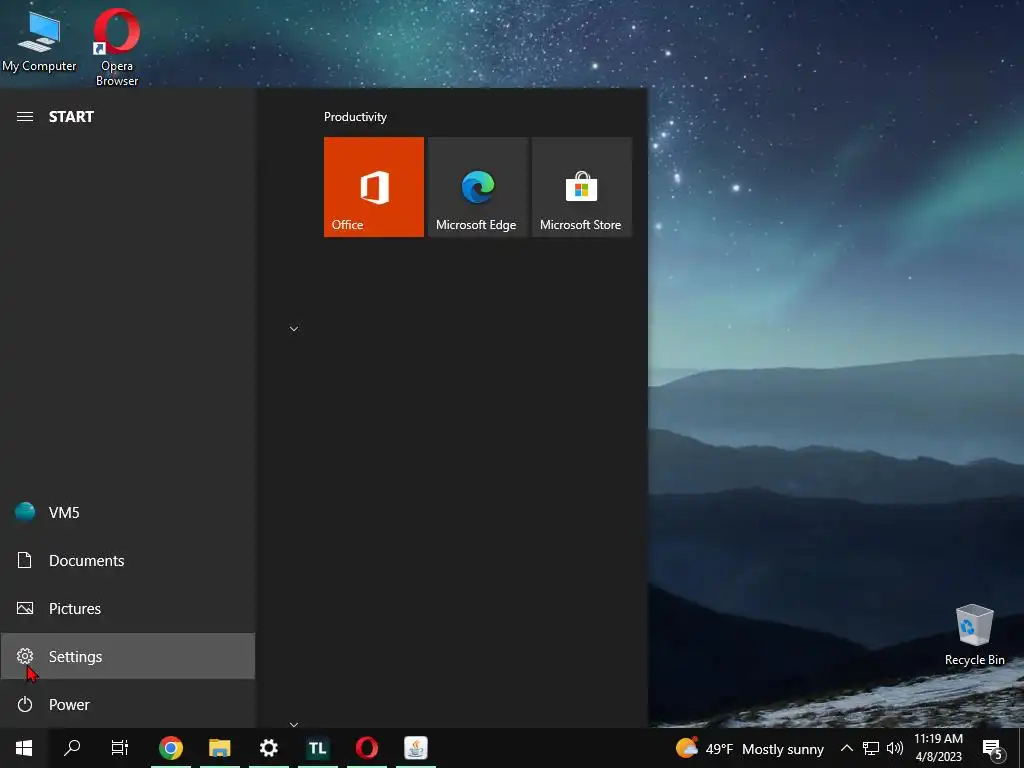The width and height of the screenshot is (1024, 768).
Task: Select Opera Browser desktop shortcut
Action: (117, 47)
